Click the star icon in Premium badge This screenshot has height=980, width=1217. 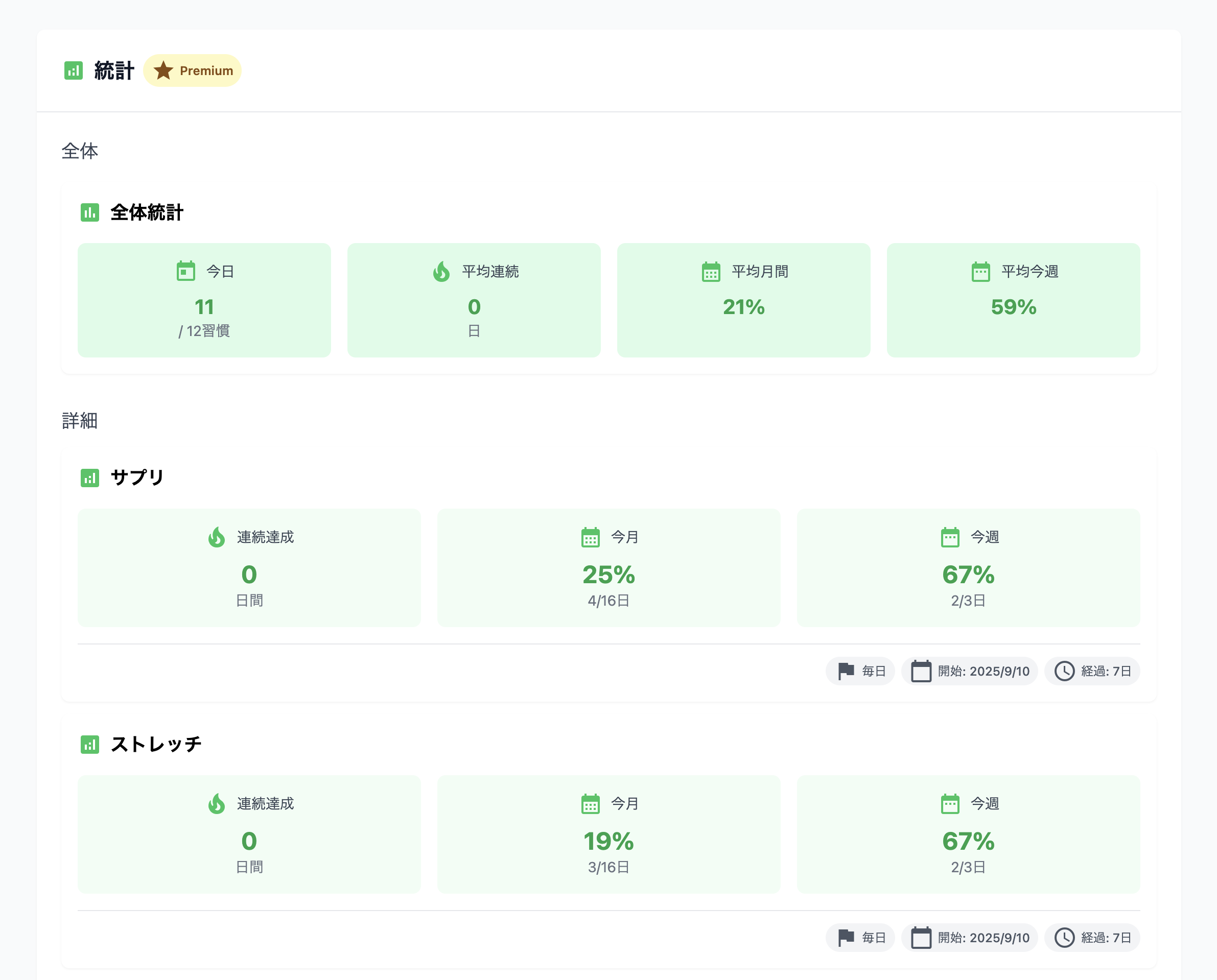[163, 70]
